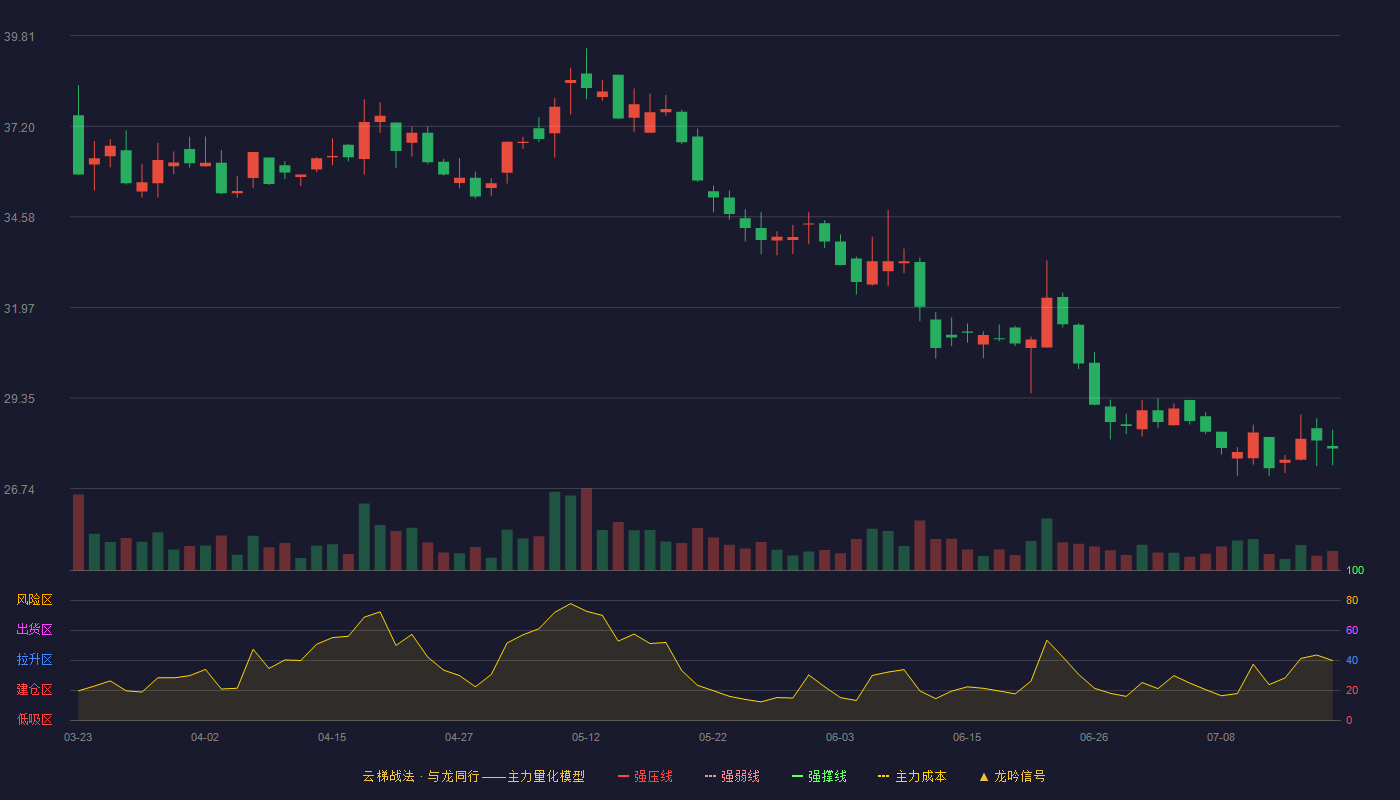Click the 06-26 date label
1400x800 pixels.
coord(1094,737)
